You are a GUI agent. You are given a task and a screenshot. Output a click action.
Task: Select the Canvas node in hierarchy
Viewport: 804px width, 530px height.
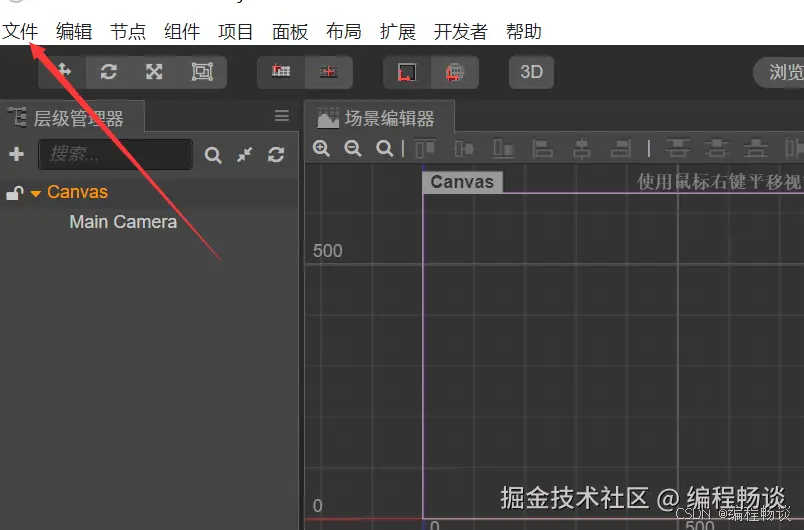click(x=77, y=192)
